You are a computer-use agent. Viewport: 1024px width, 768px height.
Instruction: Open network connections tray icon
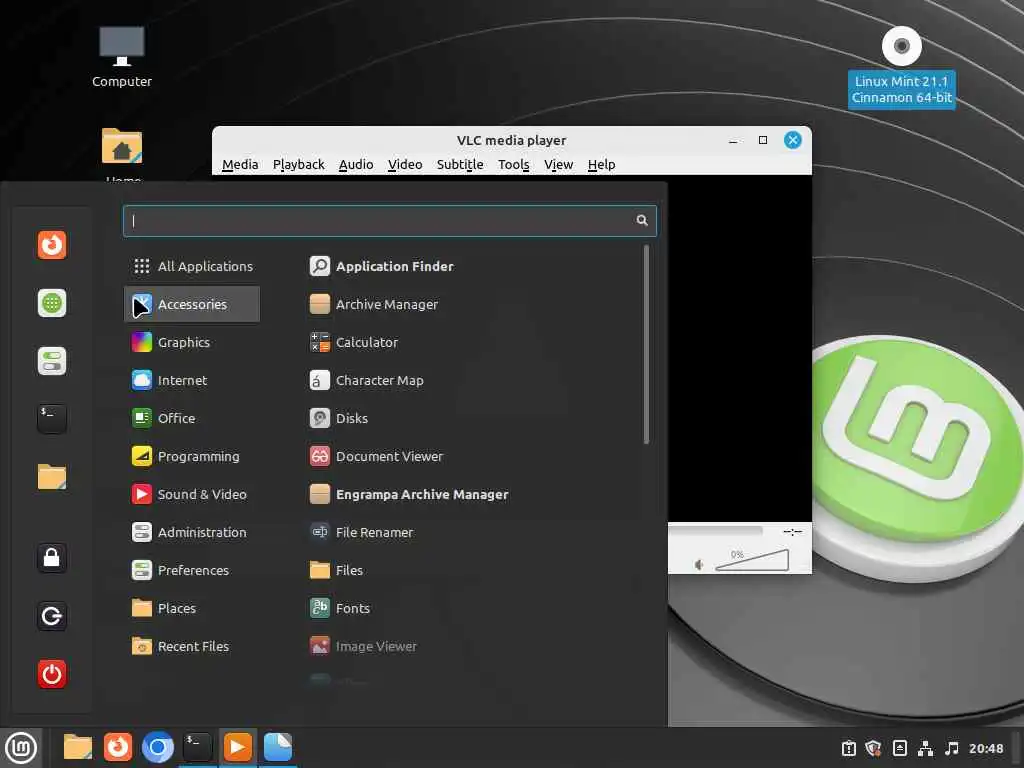pos(925,748)
